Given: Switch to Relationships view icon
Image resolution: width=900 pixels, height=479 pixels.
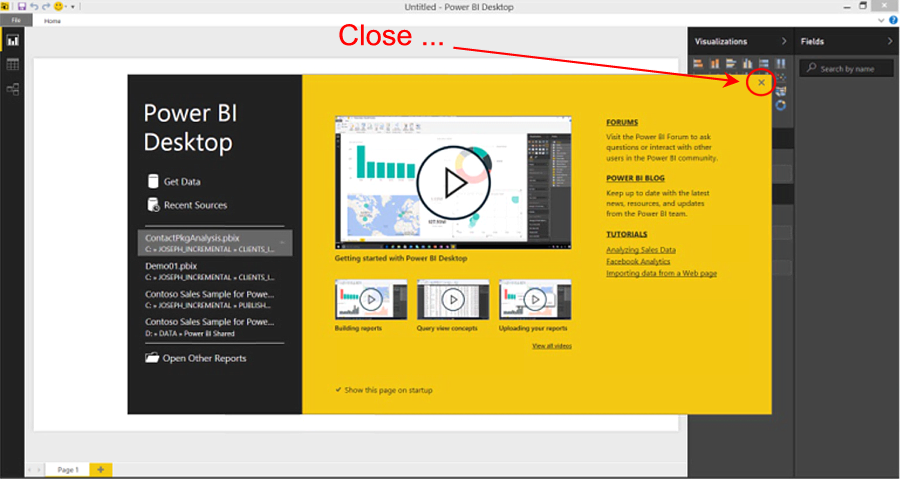Looking at the screenshot, I should click(13, 89).
